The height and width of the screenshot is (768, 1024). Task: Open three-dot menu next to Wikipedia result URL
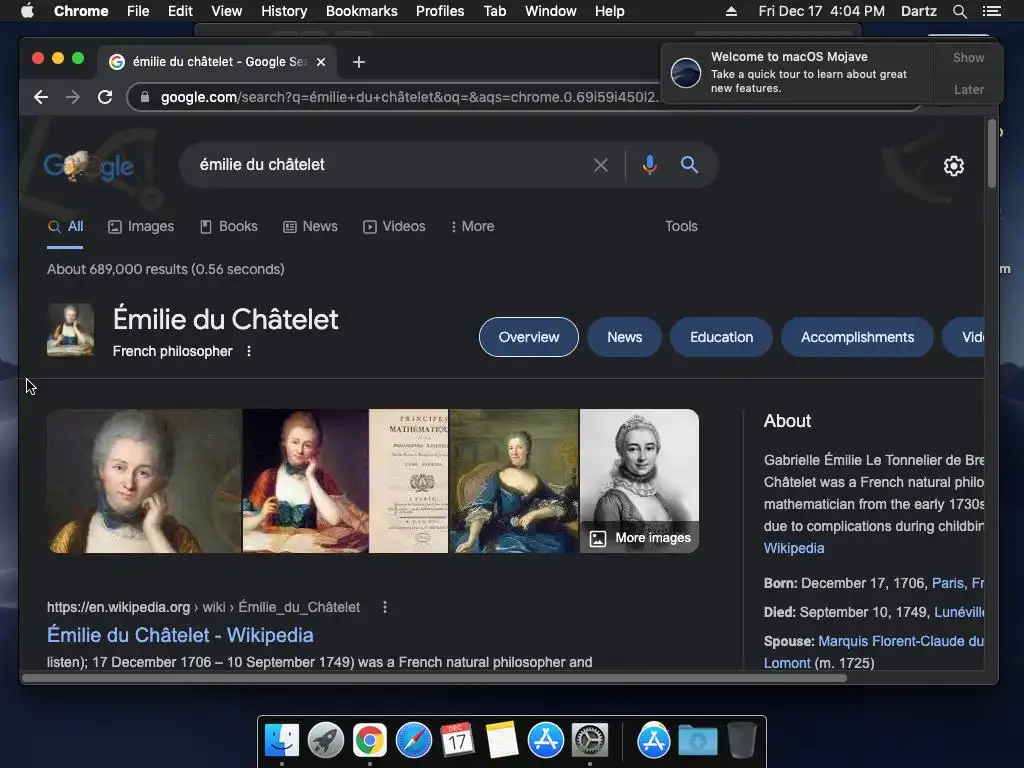(x=385, y=607)
